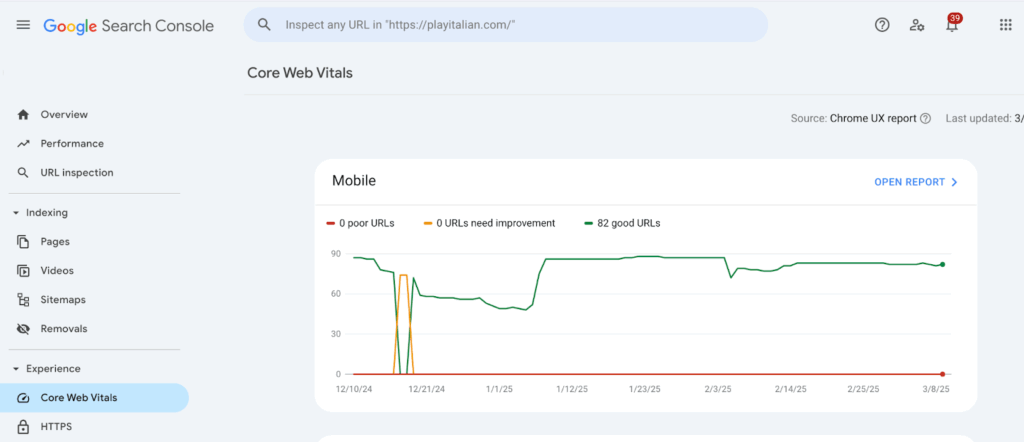
Task: Click the Help question mark icon
Action: 882,25
